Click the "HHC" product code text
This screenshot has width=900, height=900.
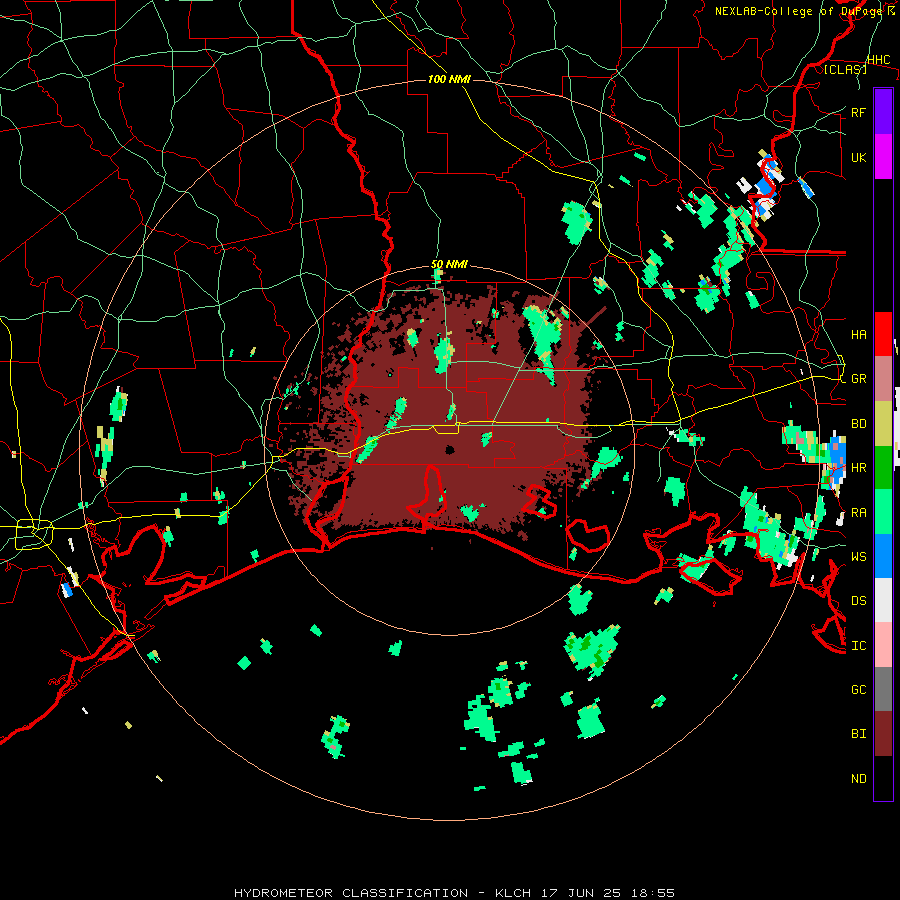(x=878, y=60)
